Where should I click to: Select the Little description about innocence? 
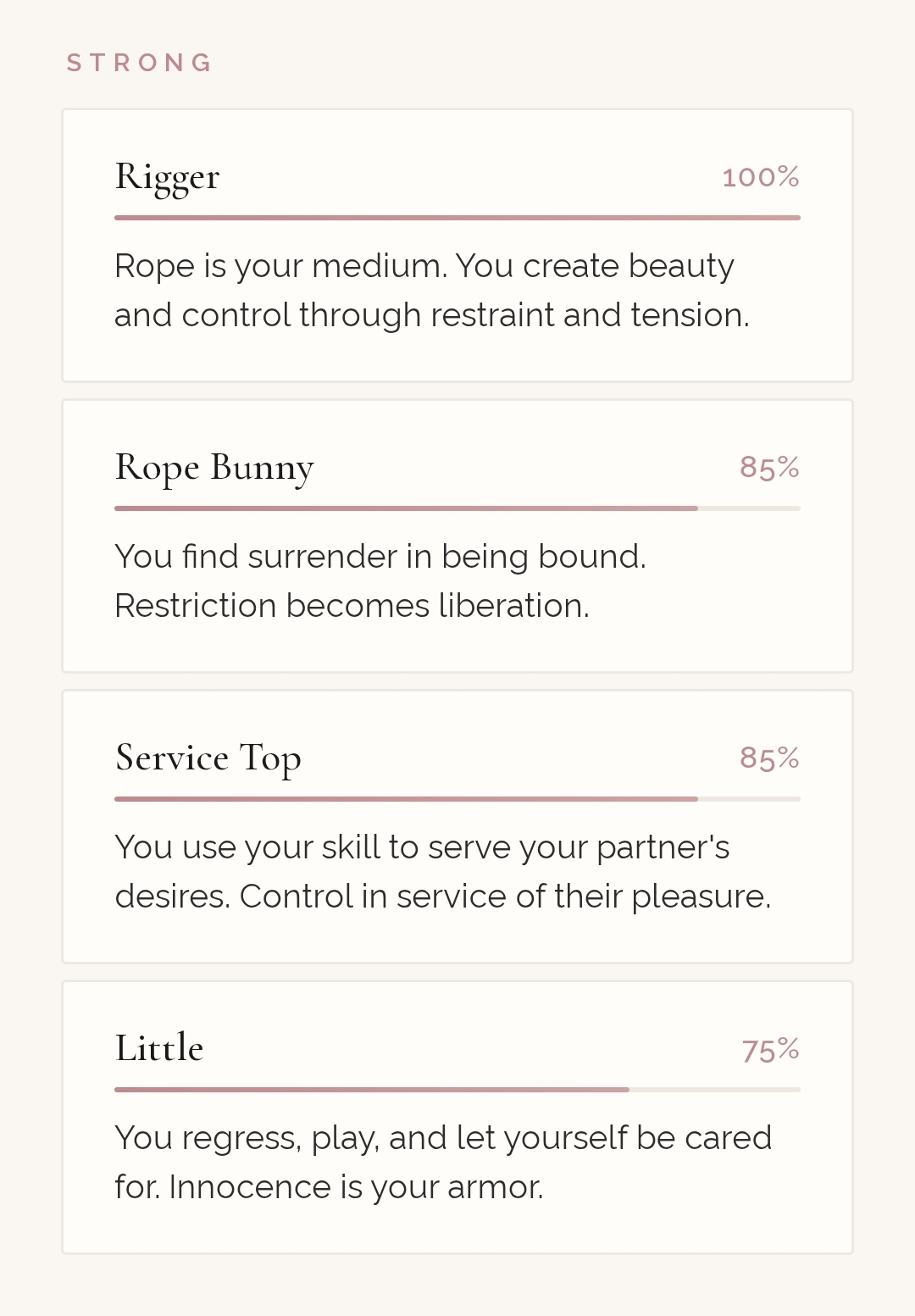[x=442, y=1163]
